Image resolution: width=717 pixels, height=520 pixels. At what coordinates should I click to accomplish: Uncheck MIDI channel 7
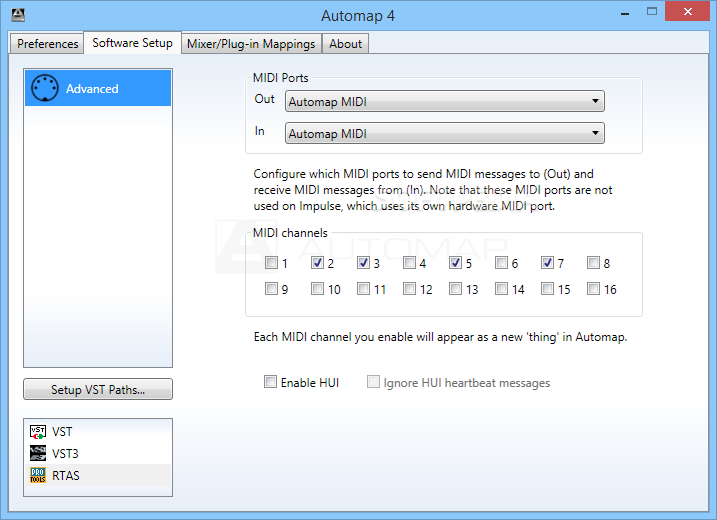(x=547, y=263)
